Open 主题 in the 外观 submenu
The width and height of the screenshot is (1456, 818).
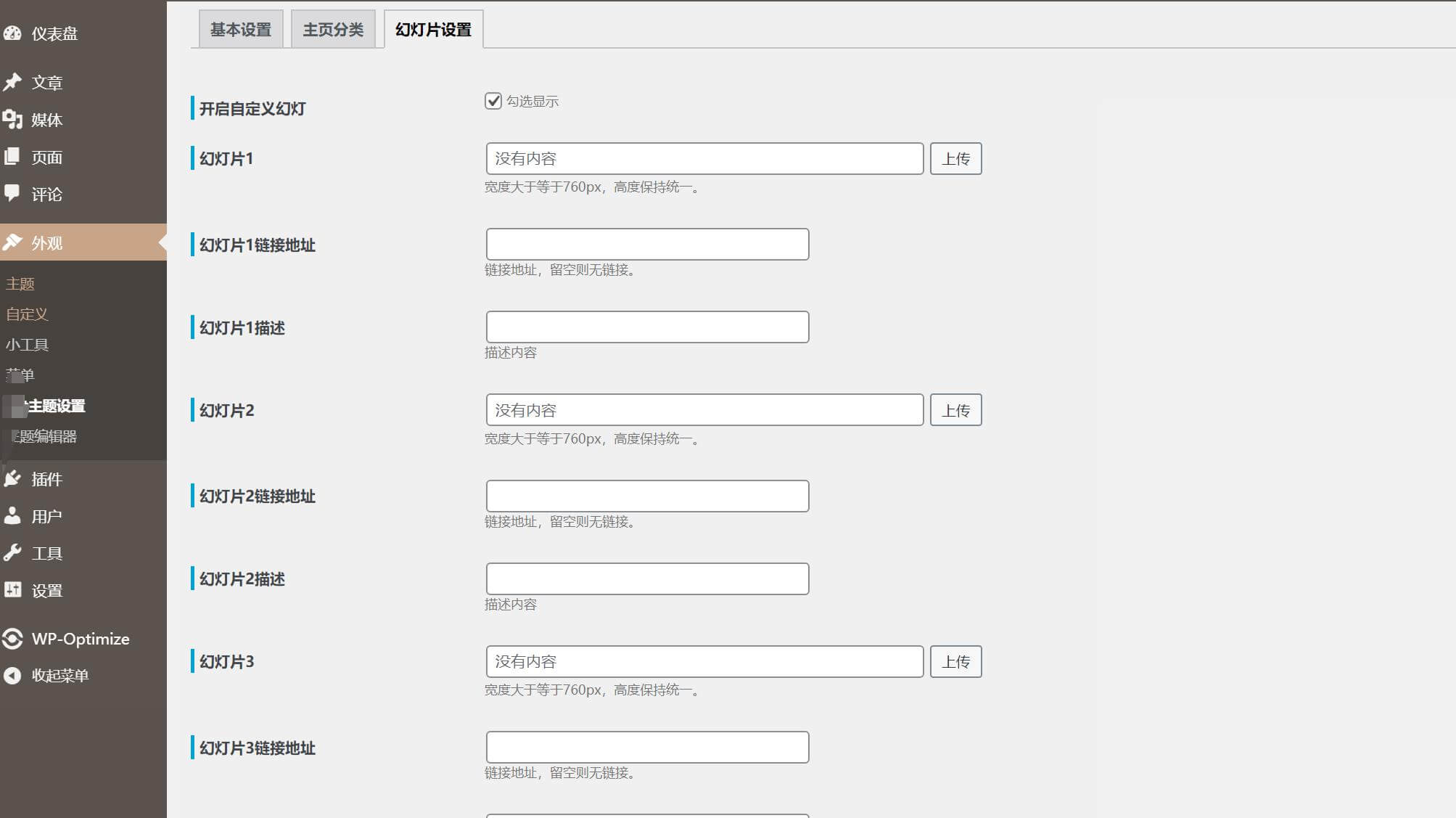coord(20,284)
